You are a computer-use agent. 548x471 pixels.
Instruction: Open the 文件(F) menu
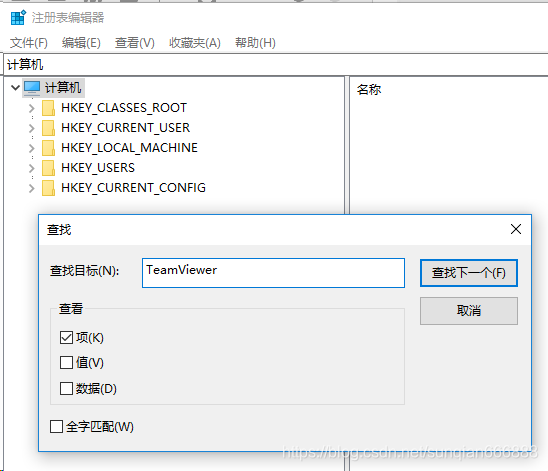[x=29, y=43]
